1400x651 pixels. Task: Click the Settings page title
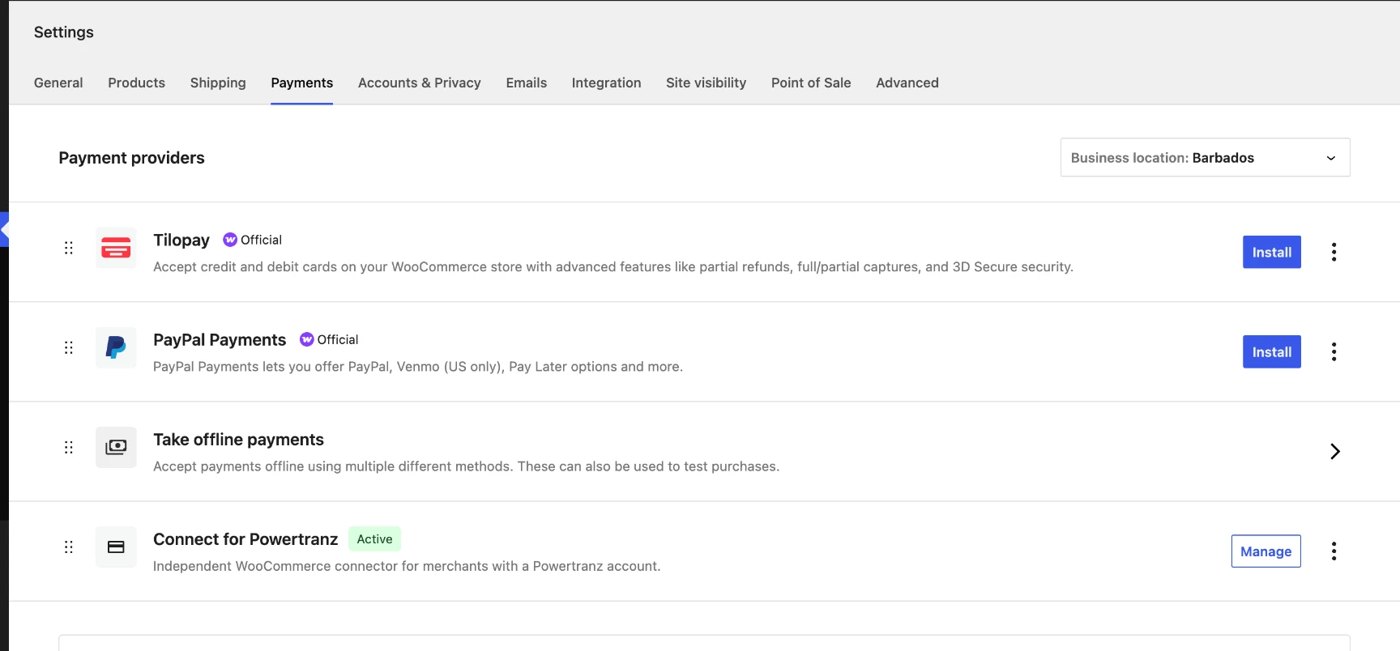point(64,32)
